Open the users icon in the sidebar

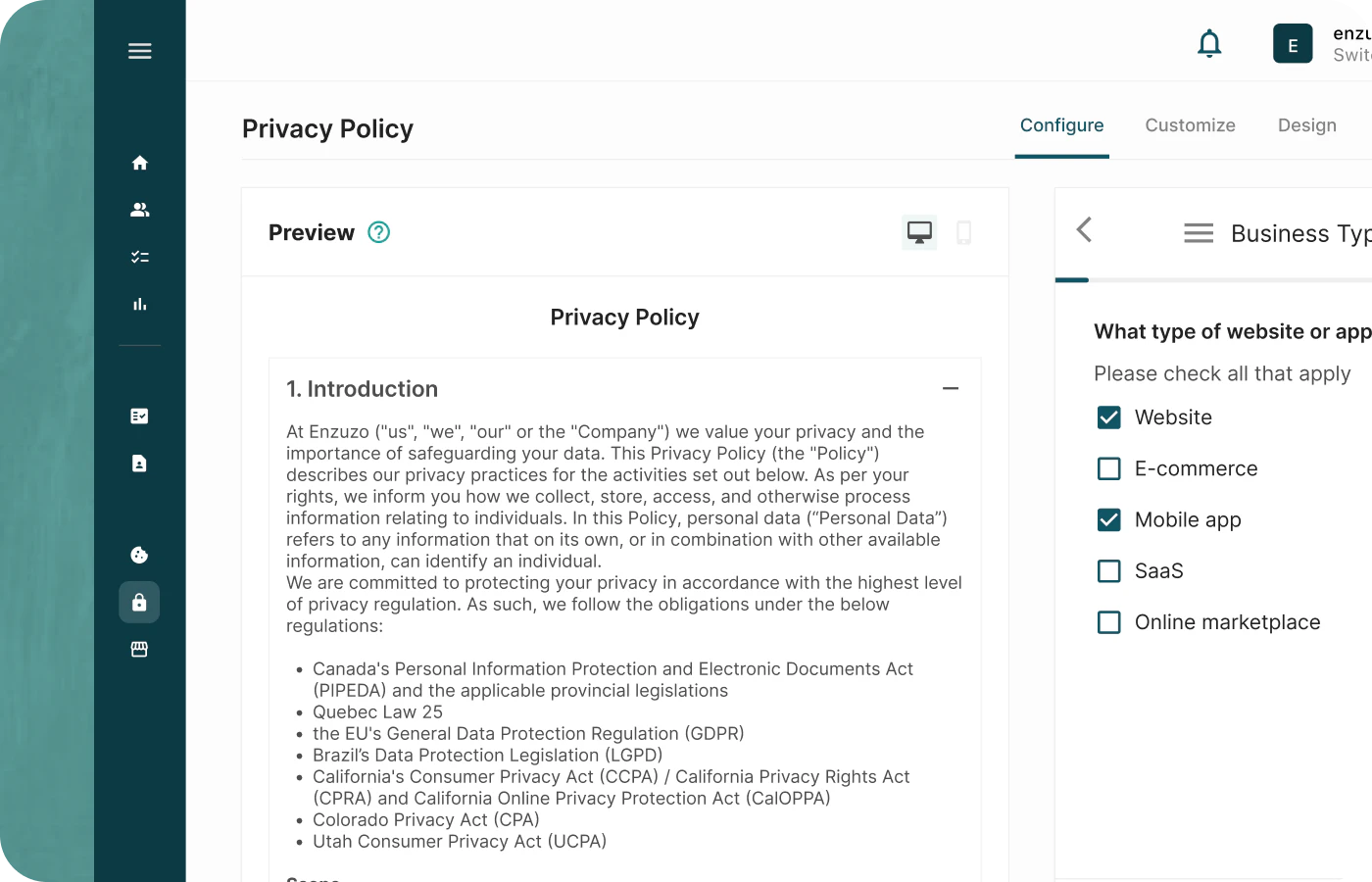click(x=139, y=210)
